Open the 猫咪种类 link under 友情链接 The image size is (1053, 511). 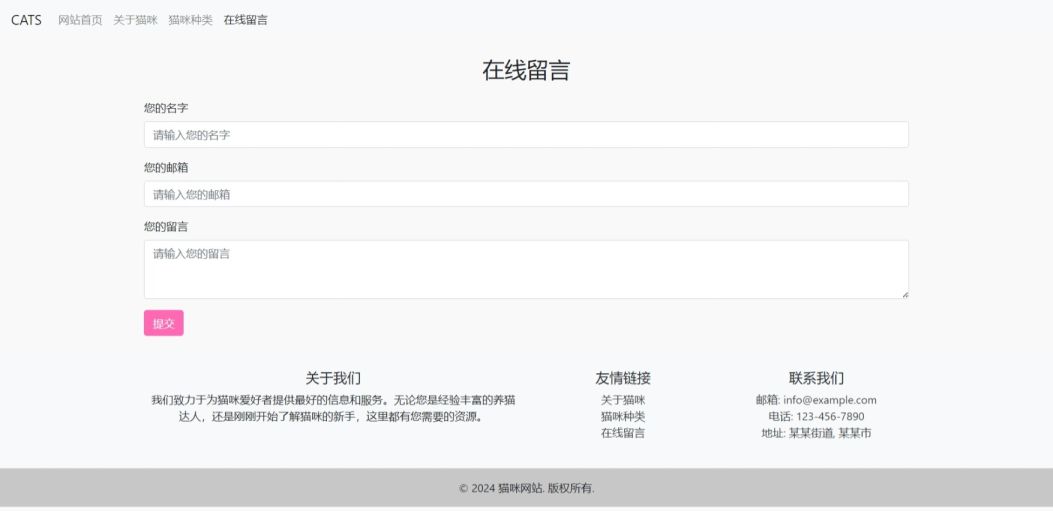point(623,416)
